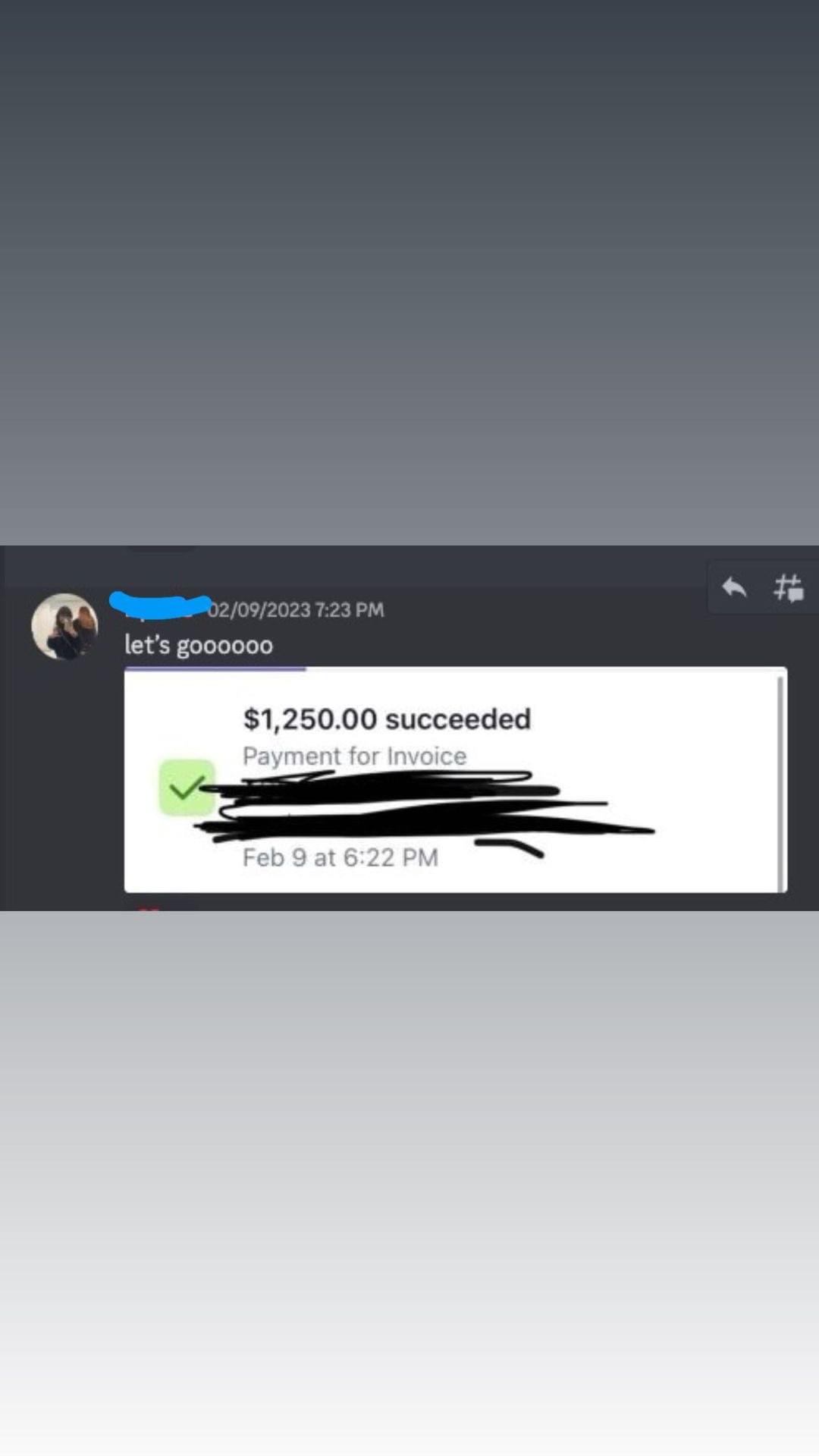Viewport: 819px width, 1456px height.
Task: Click the green checkmark success icon
Action: (187, 788)
